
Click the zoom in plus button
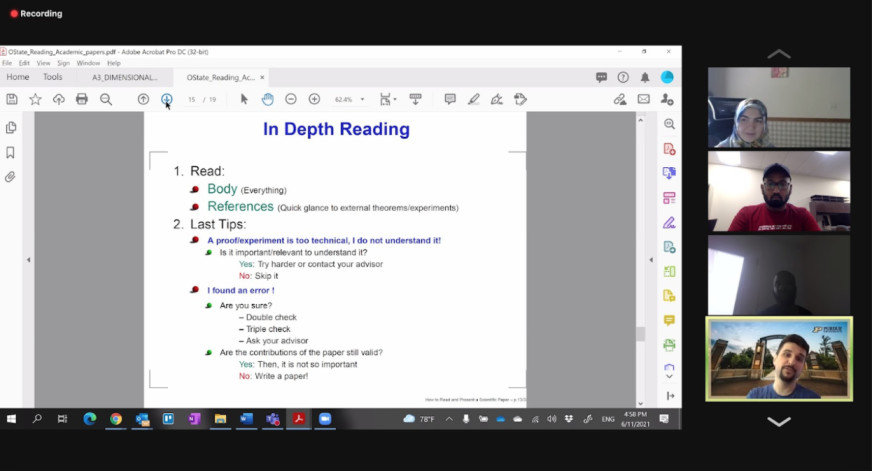[314, 99]
